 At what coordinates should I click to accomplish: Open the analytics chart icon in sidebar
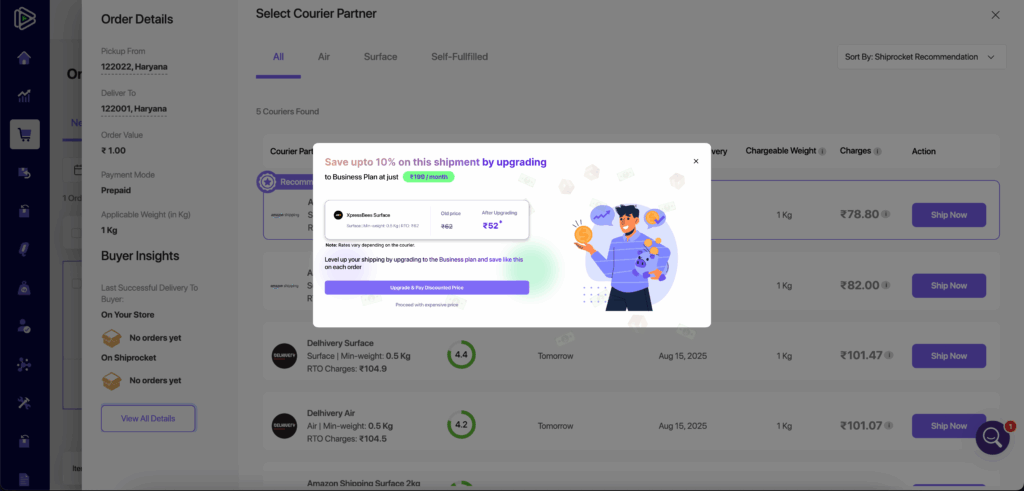tap(24, 96)
